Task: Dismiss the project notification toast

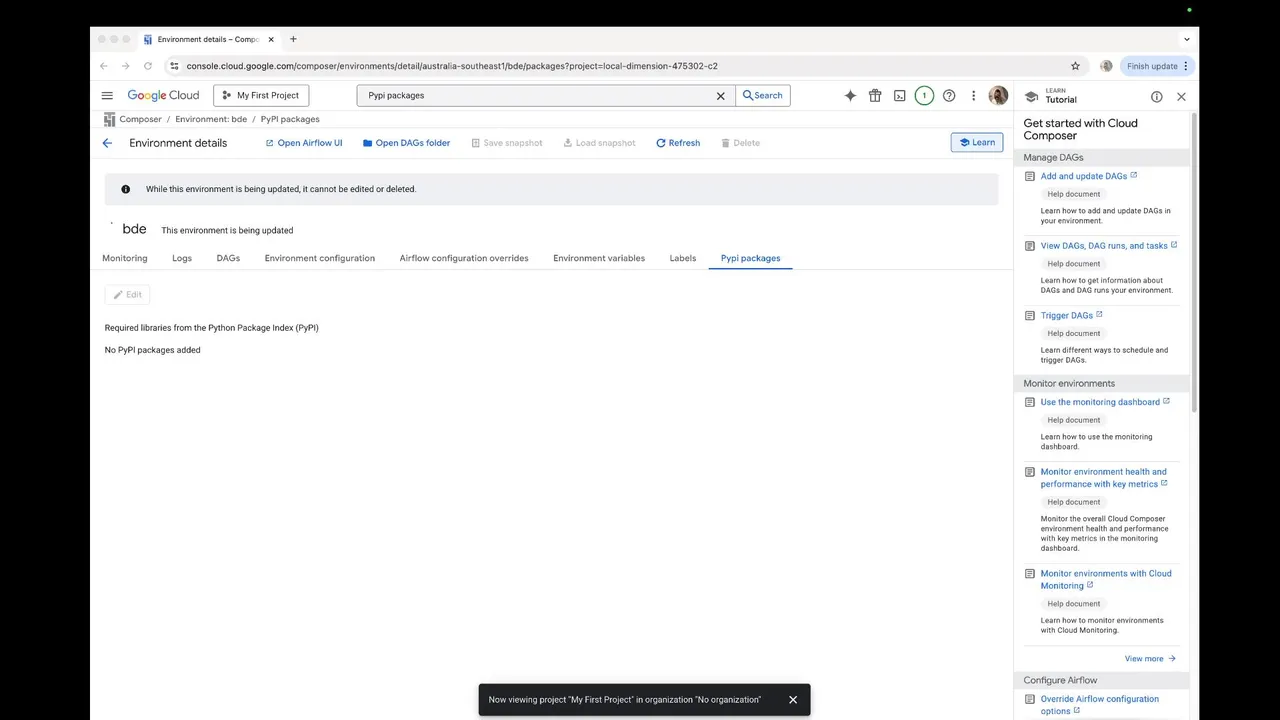Action: pyautogui.click(x=793, y=700)
